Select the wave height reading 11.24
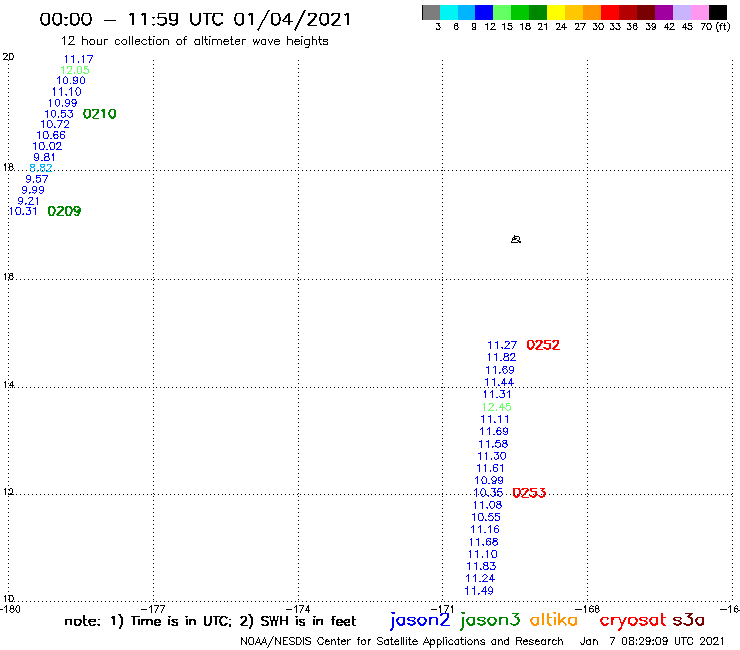This screenshot has height=650, width=740. [480, 578]
